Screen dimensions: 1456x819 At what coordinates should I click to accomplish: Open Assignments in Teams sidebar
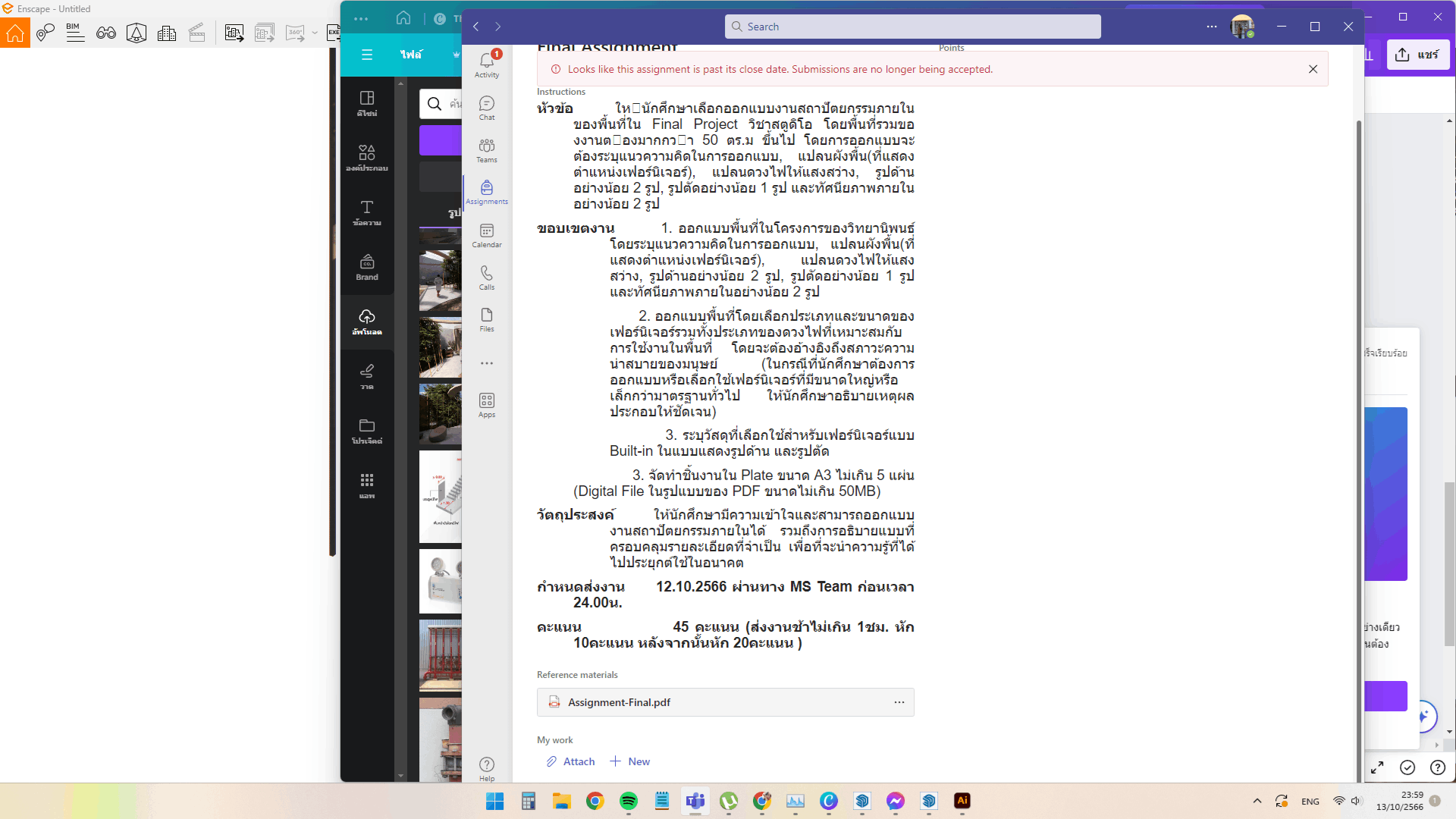coord(487,192)
